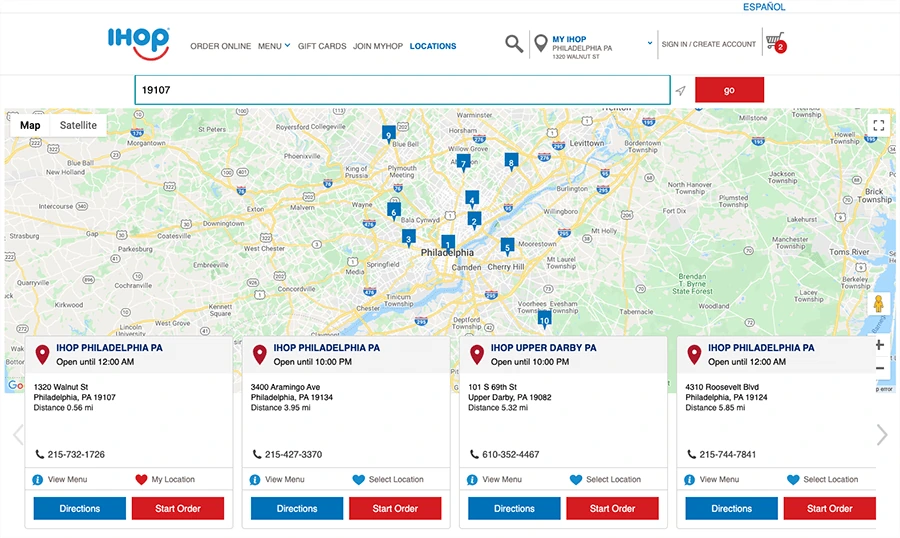Screen dimensions: 900x538
Task: Toggle My Location heart for 1320 Walnut St
Action: pos(141,479)
